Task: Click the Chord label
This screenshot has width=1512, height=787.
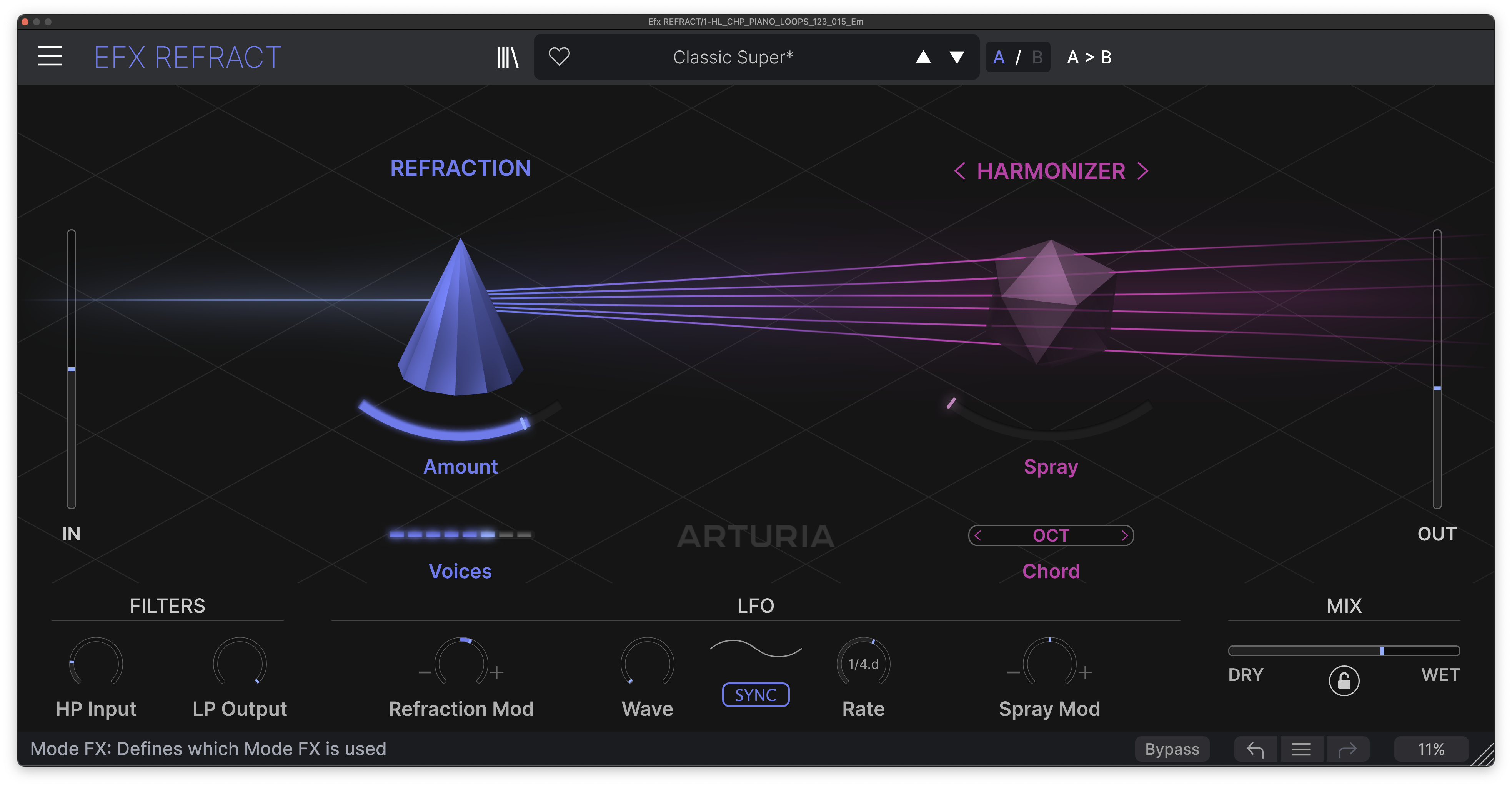Action: pos(1051,571)
